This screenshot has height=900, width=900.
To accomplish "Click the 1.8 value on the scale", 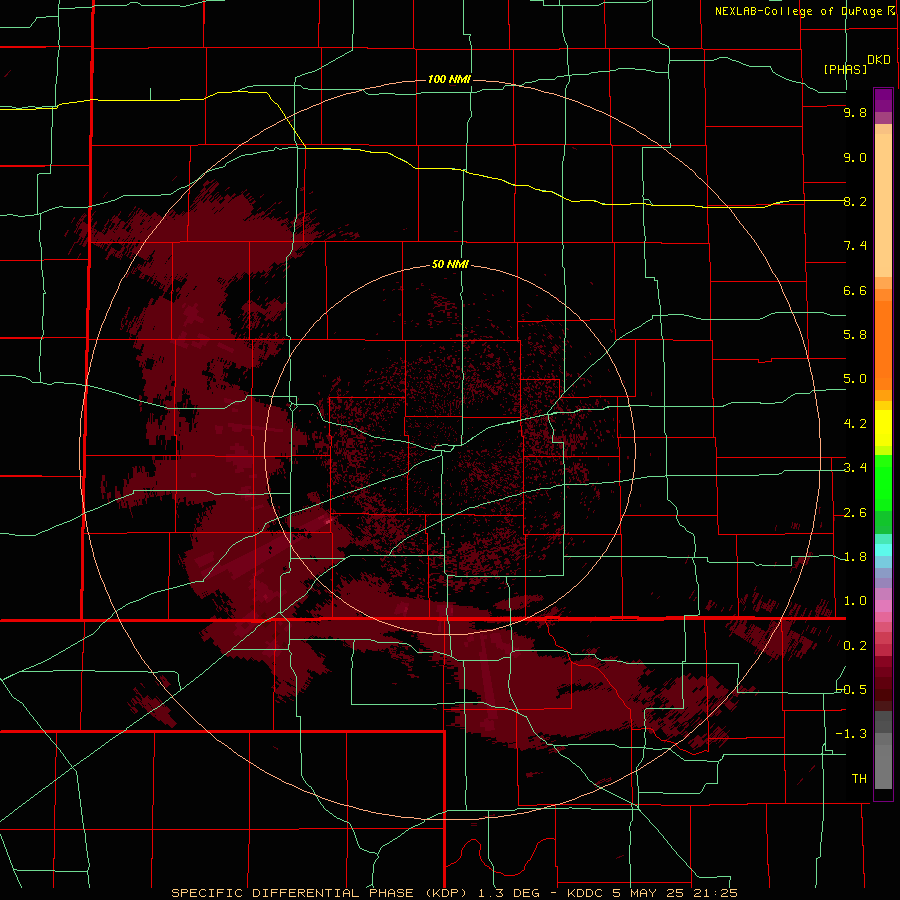I will point(855,557).
